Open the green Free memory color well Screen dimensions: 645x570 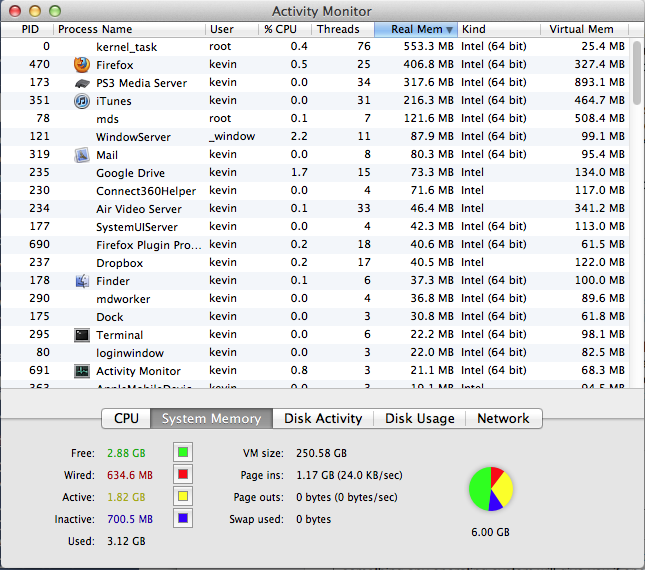pyautogui.click(x=183, y=452)
